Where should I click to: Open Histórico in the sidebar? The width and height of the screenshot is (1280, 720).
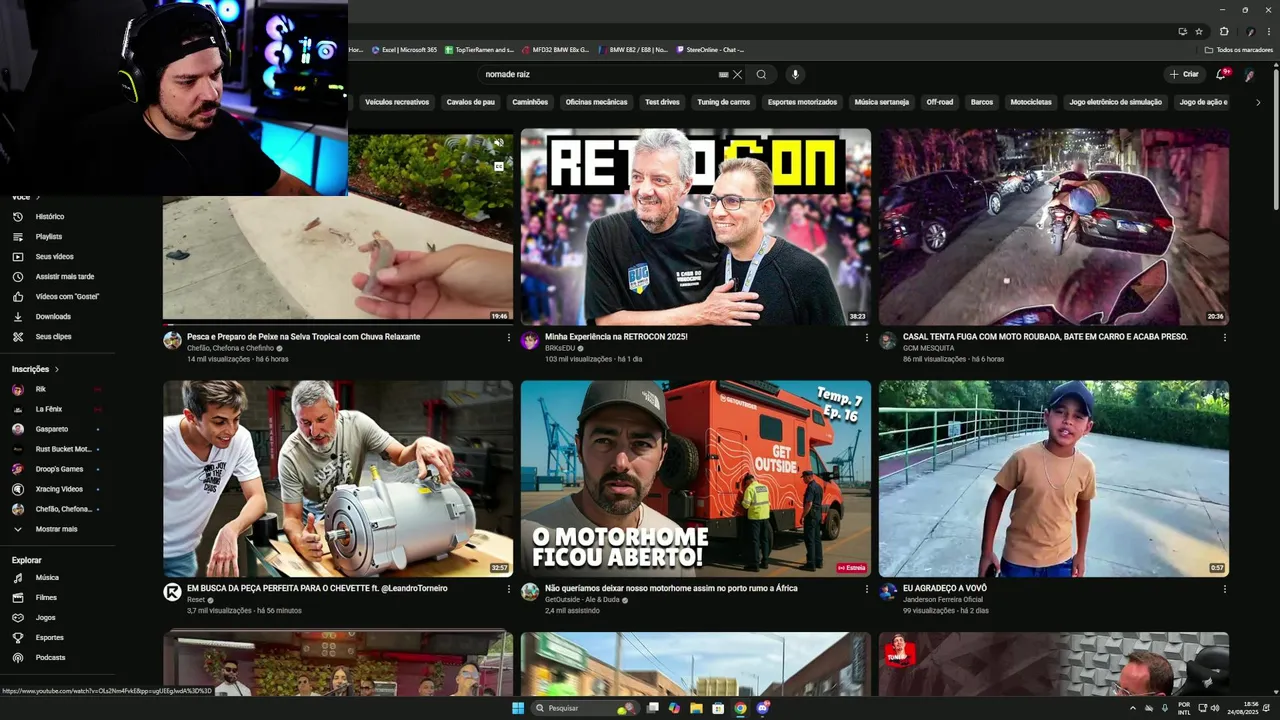click(50, 216)
